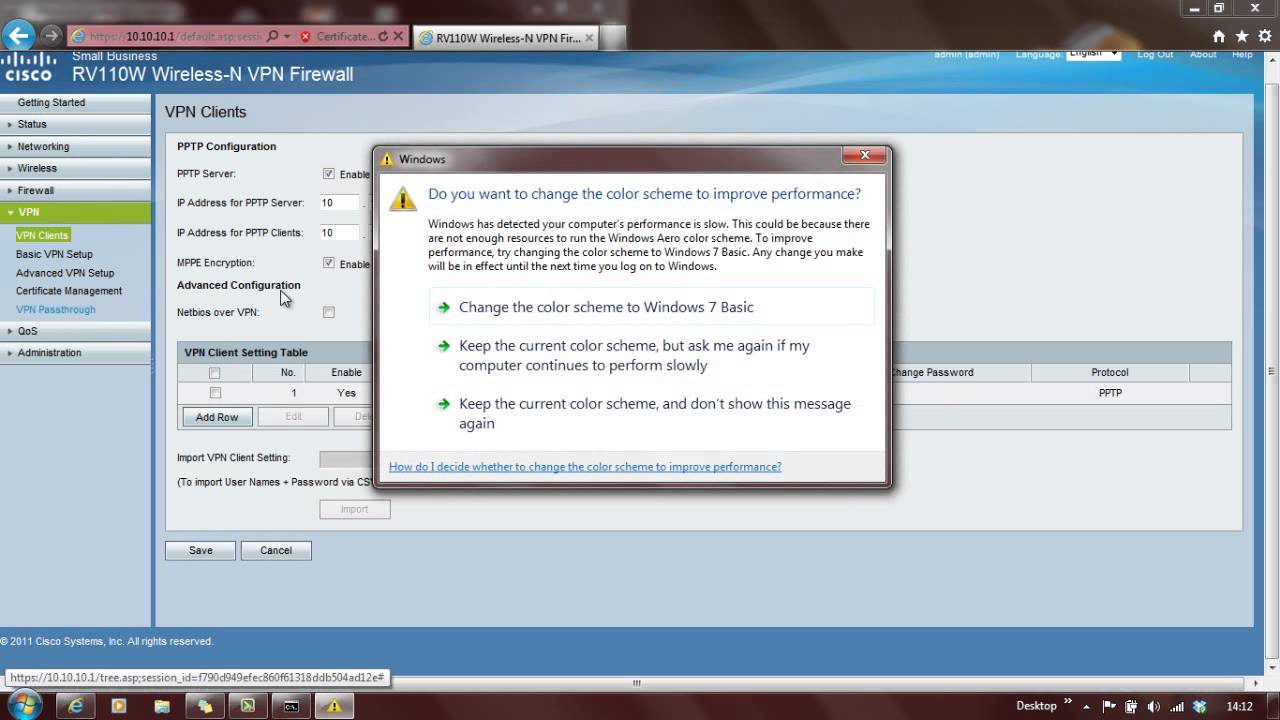Click the Save button

click(201, 550)
